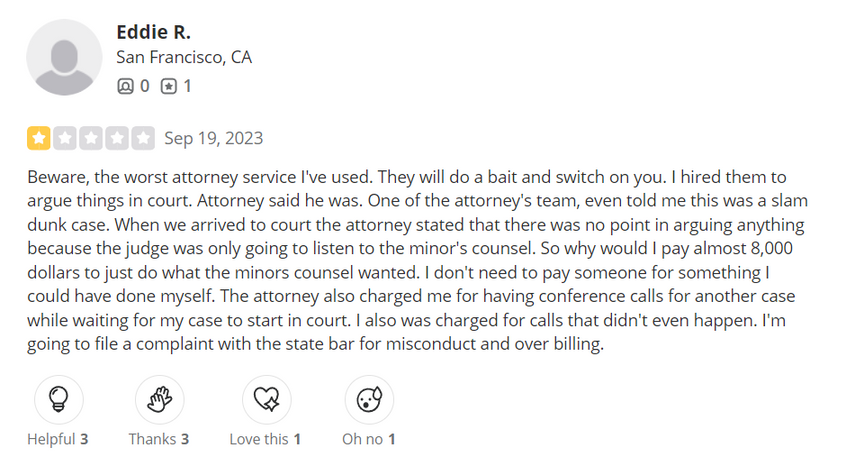
Task: Select the fourth gray rating star
Action: pyautogui.click(x=117, y=138)
